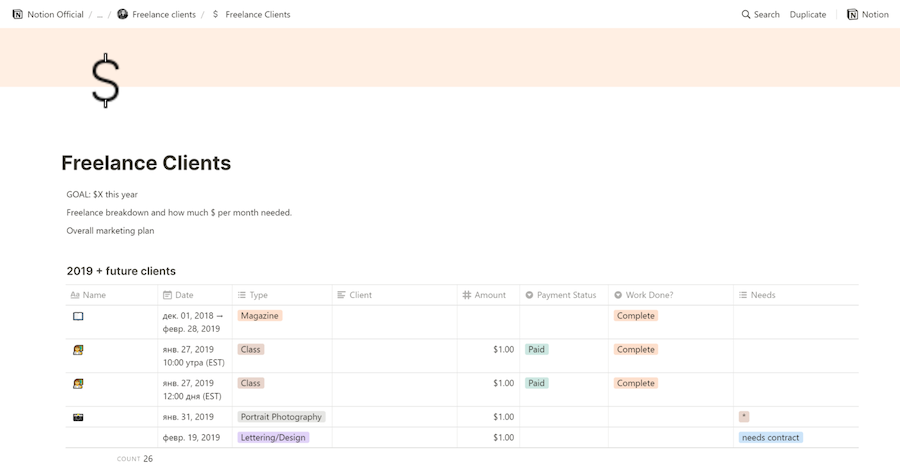Click the Freelance clients breadcrumb icon

[x=123, y=15]
